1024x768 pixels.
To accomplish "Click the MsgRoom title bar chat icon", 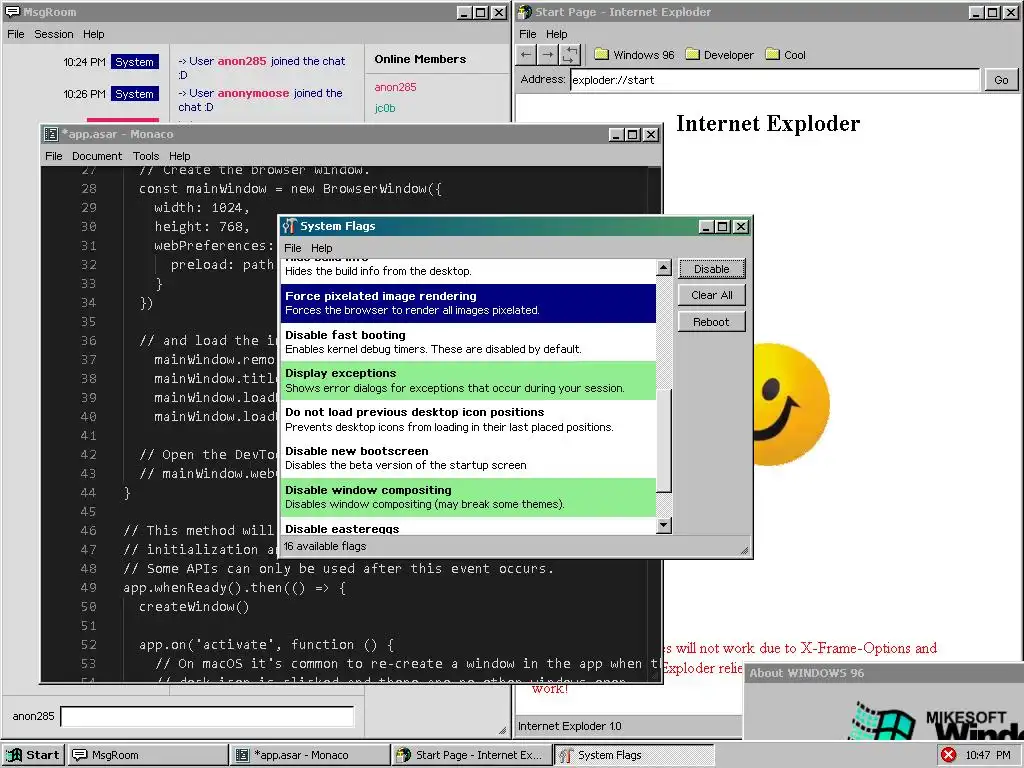I will click(12, 12).
